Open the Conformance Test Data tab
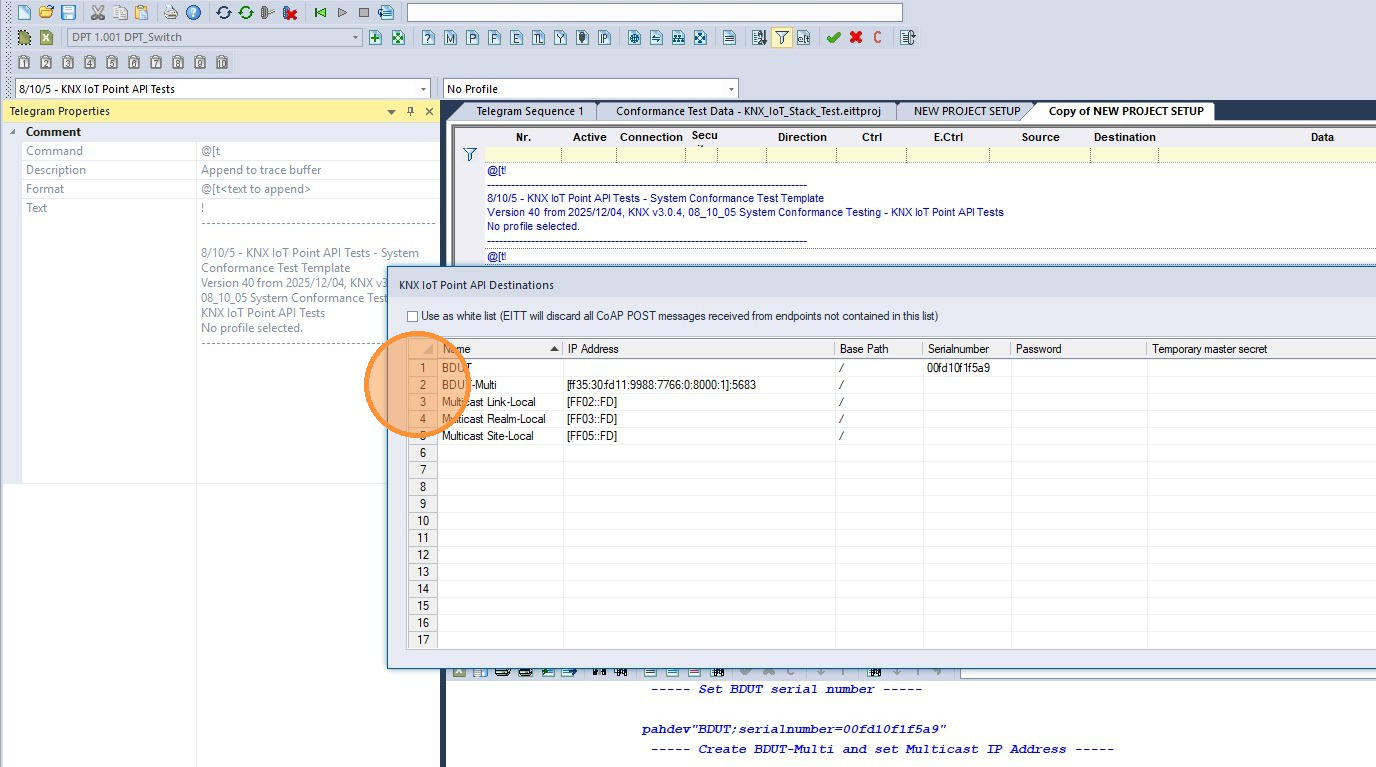Screen dimensions: 1376x767 pos(748,111)
